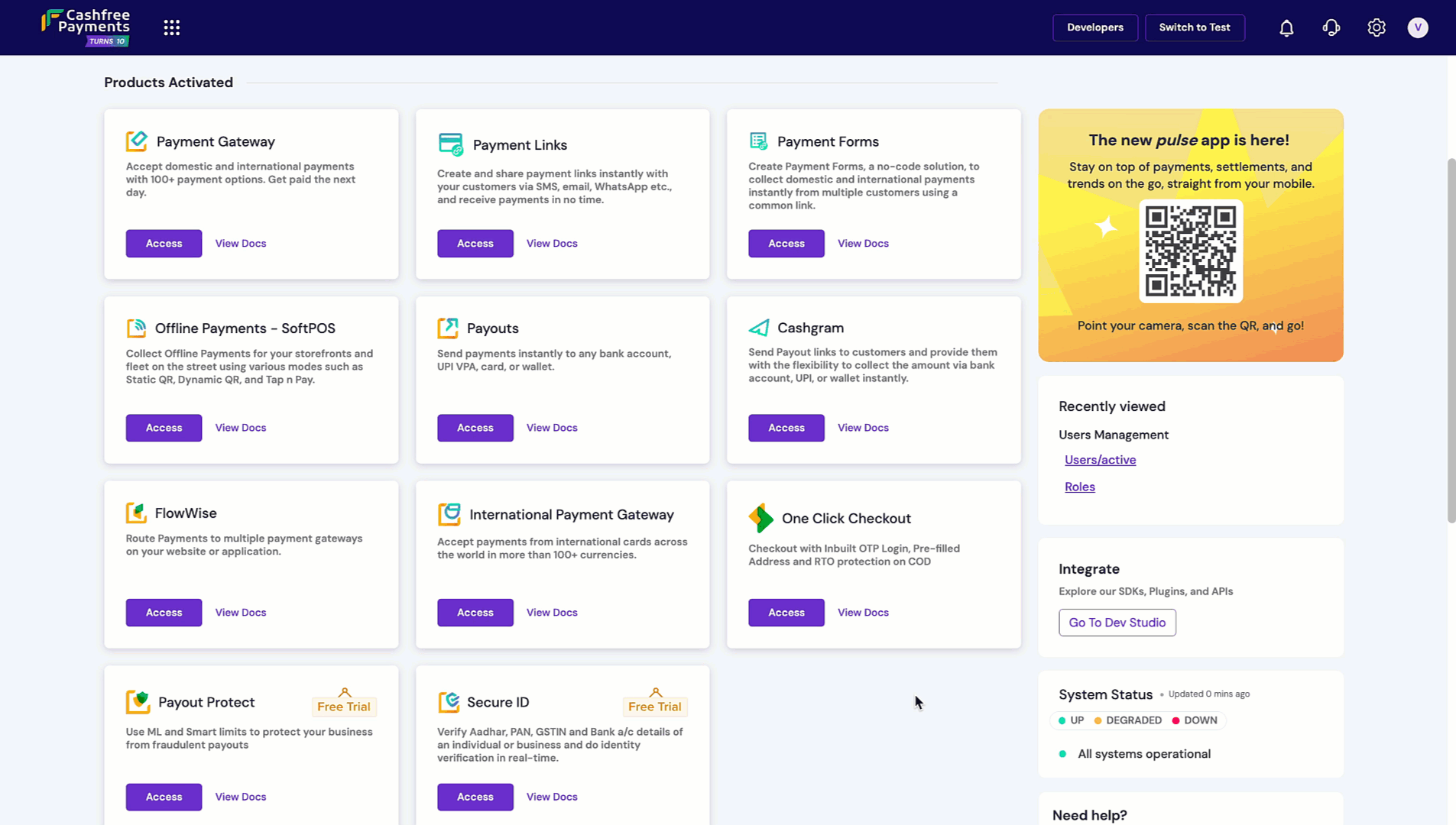Access the Payment Links product
This screenshot has width=1456, height=825.
pyautogui.click(x=475, y=244)
